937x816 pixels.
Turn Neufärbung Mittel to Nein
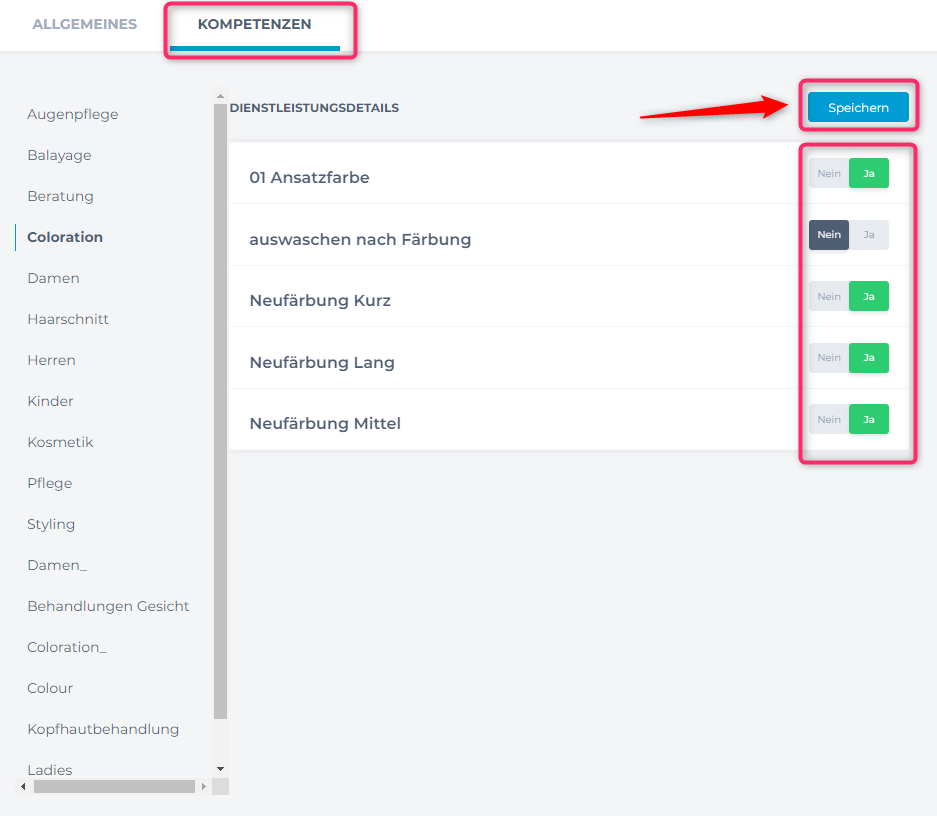pyautogui.click(x=829, y=420)
